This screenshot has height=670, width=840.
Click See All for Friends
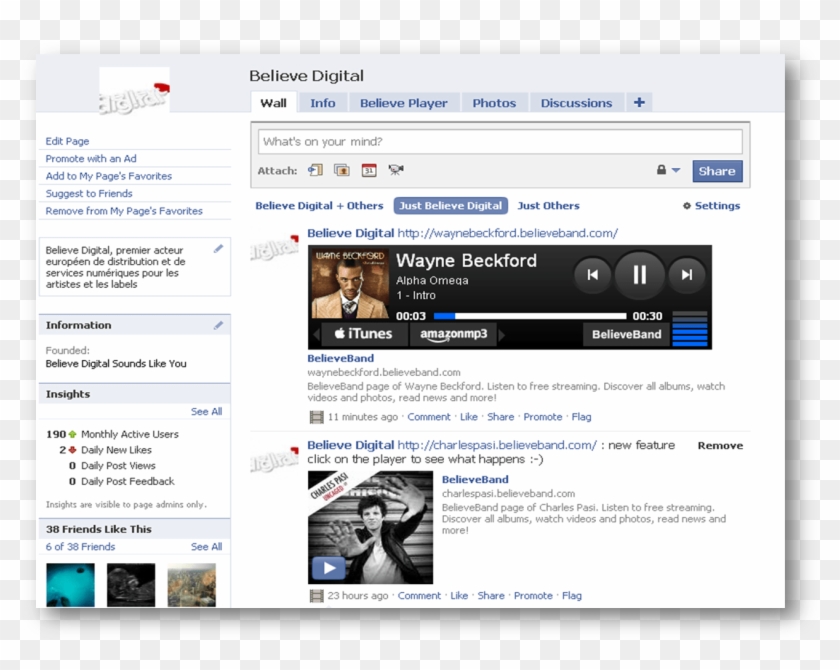pyautogui.click(x=206, y=546)
